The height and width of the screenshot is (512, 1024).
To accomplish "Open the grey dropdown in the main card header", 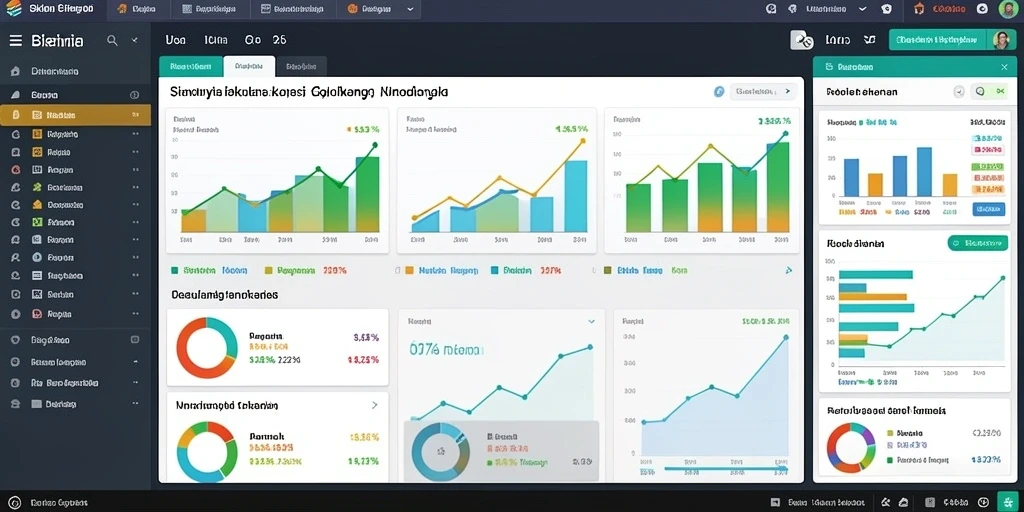I will click(x=763, y=92).
